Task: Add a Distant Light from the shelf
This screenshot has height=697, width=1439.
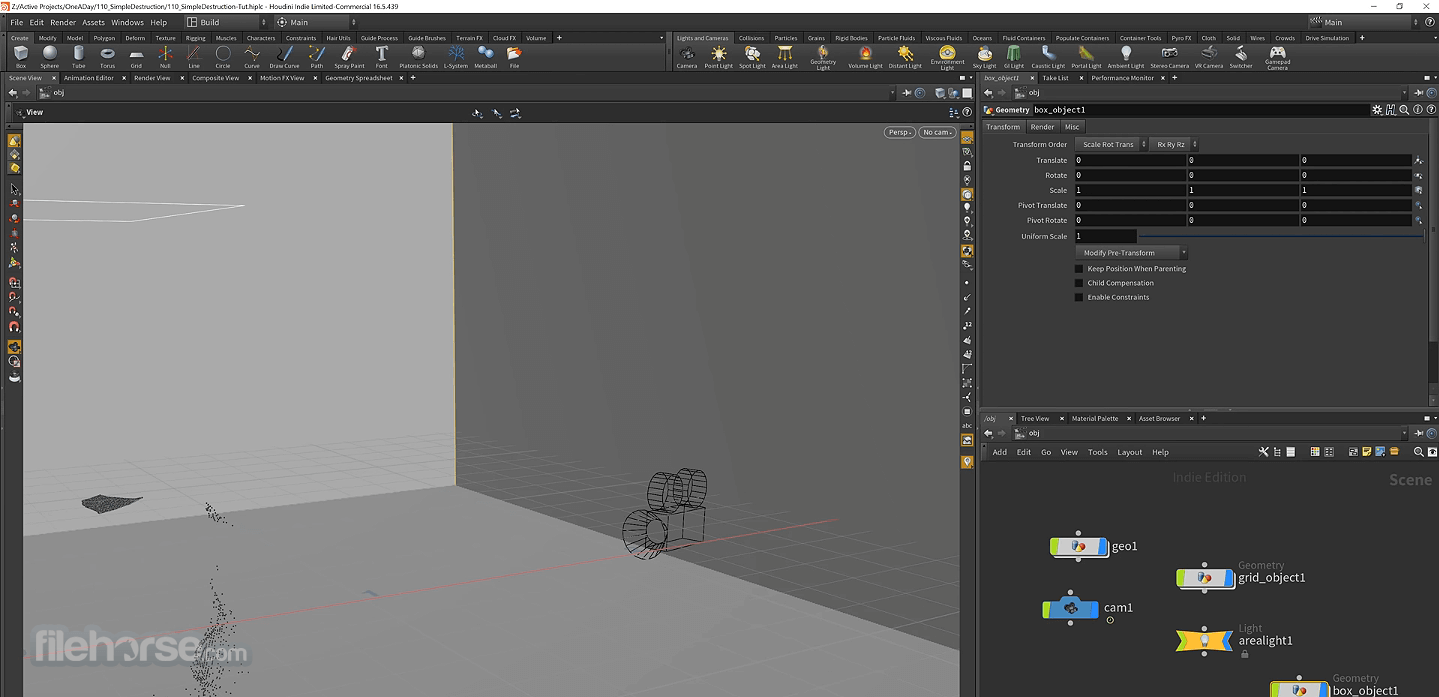Action: pos(905,56)
